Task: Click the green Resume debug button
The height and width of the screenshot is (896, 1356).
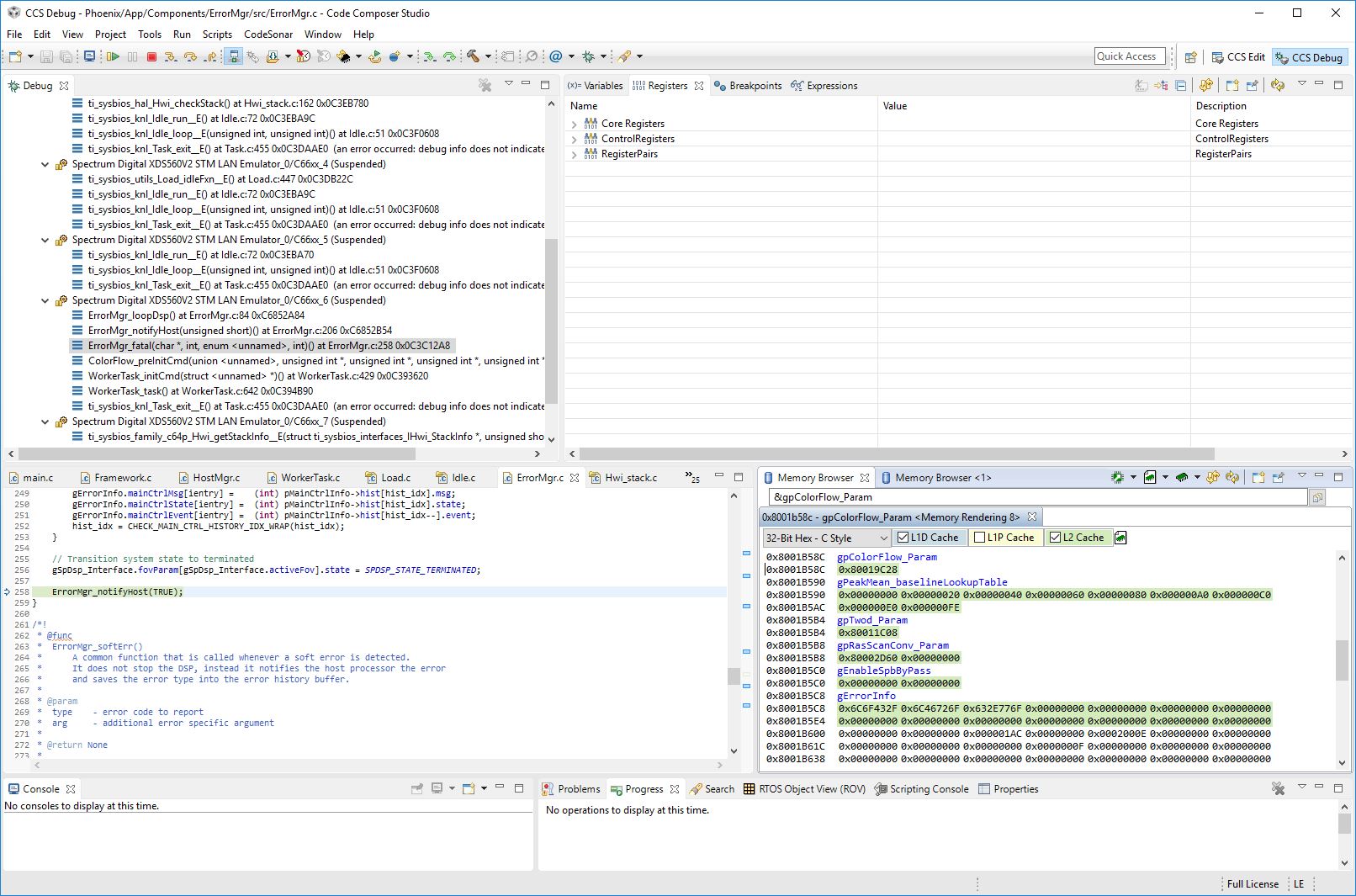Action: [x=113, y=56]
